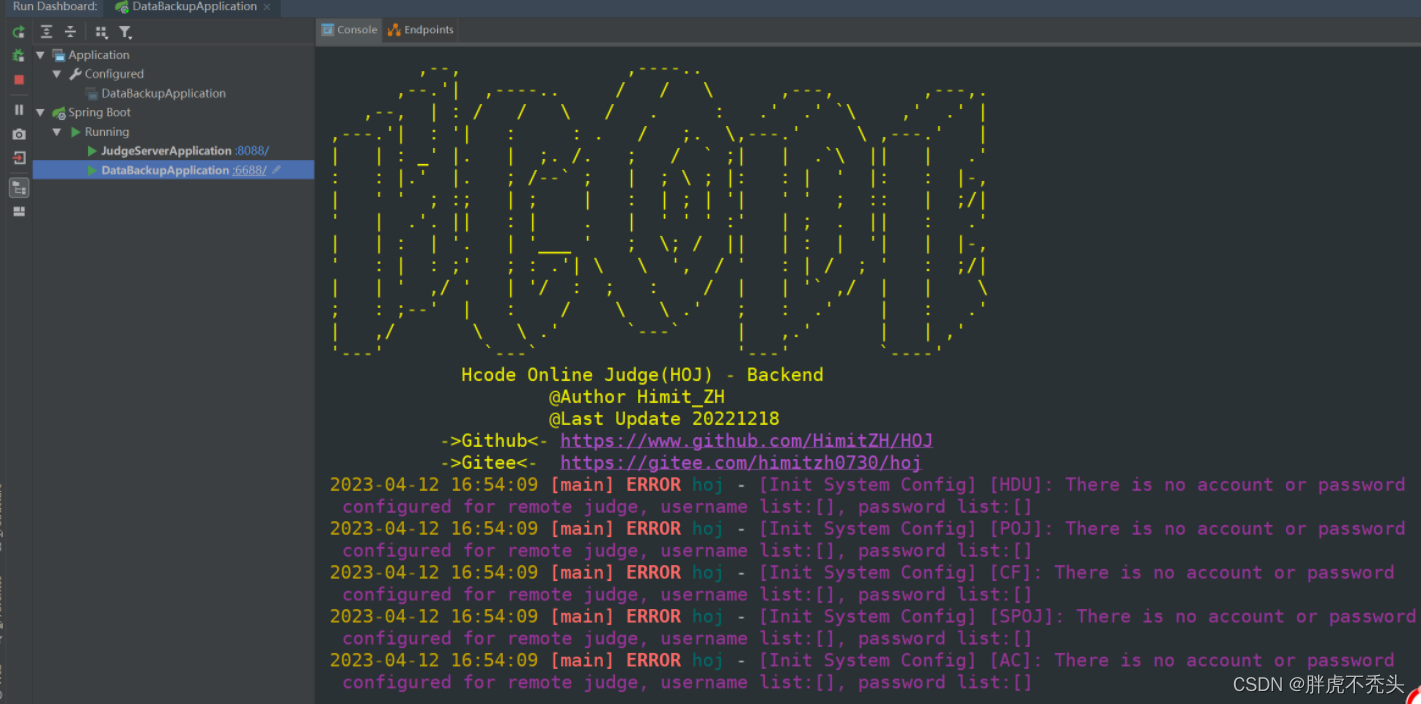Select the Application group label
The height and width of the screenshot is (704, 1421).
click(x=98, y=55)
